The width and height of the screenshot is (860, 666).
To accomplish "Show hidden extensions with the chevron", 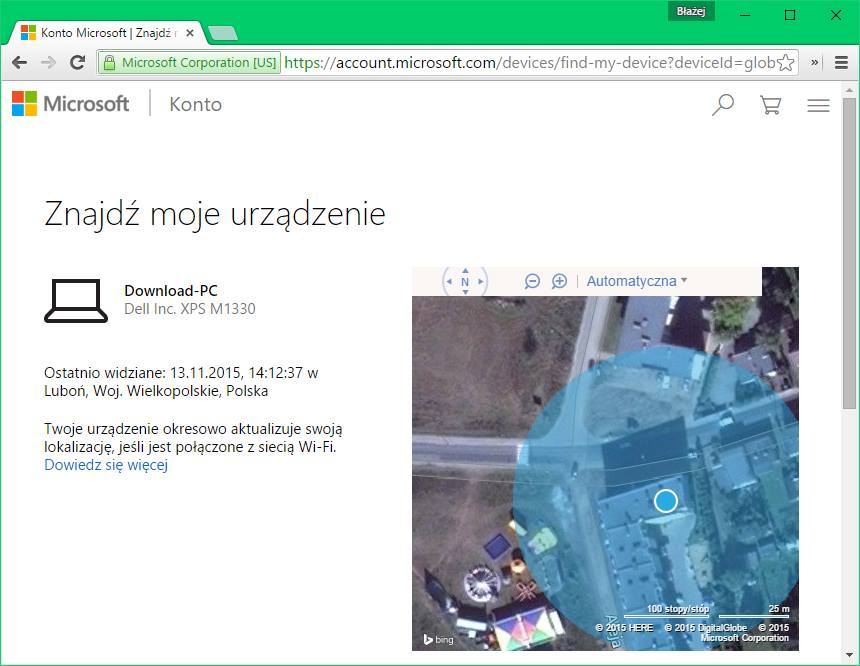I will [x=815, y=63].
